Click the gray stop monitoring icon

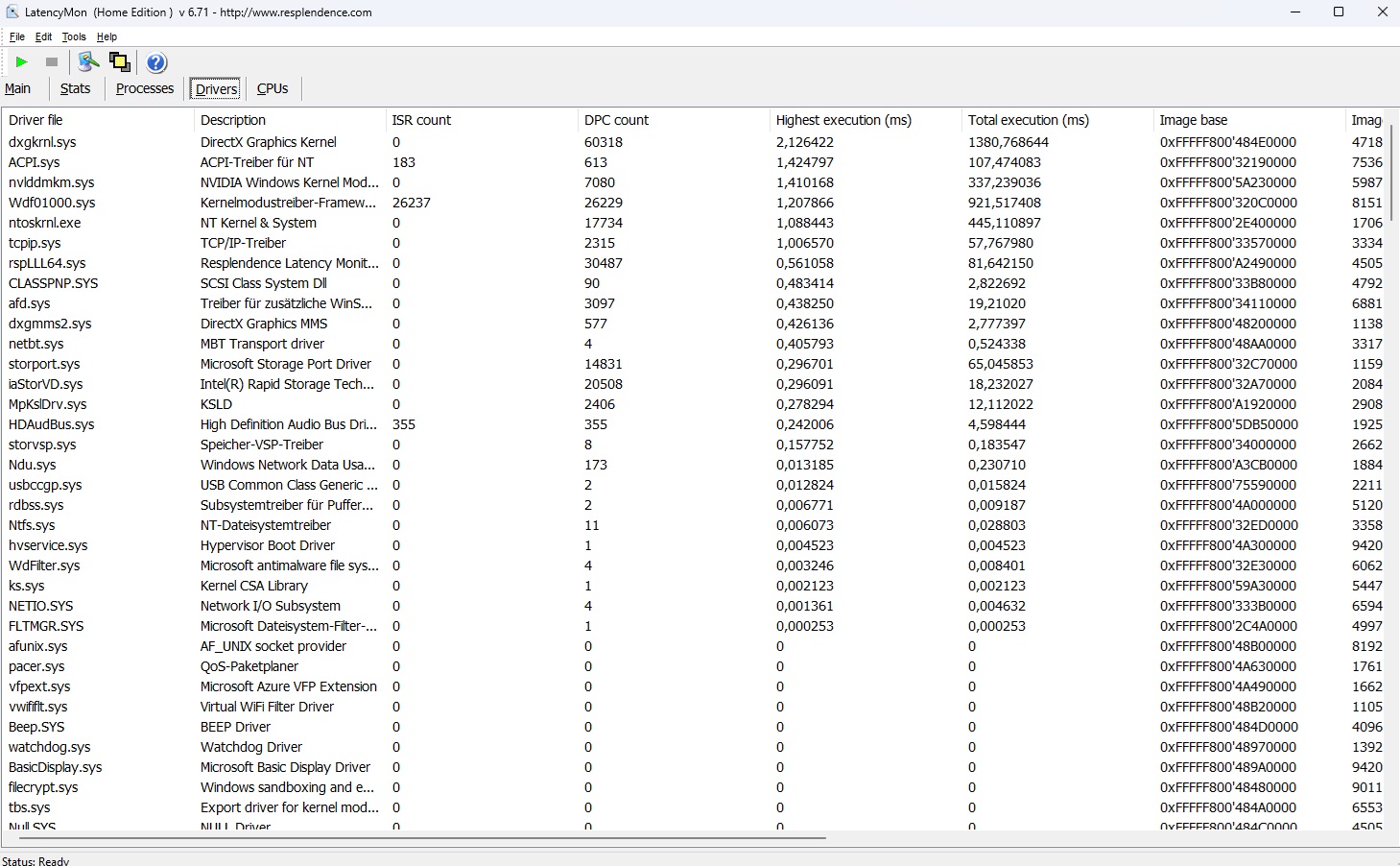pos(52,62)
